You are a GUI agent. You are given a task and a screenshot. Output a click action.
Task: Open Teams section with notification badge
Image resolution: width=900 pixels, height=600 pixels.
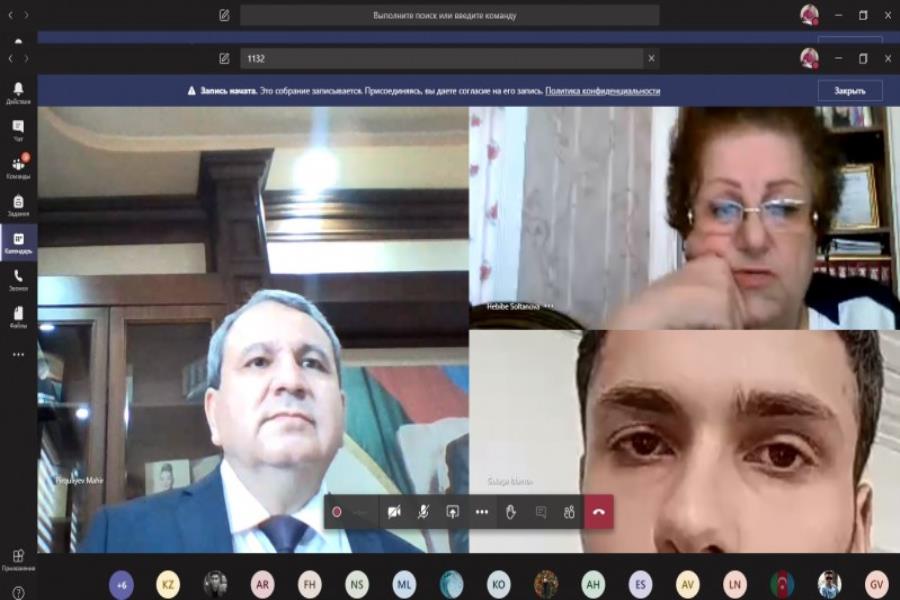[18, 168]
